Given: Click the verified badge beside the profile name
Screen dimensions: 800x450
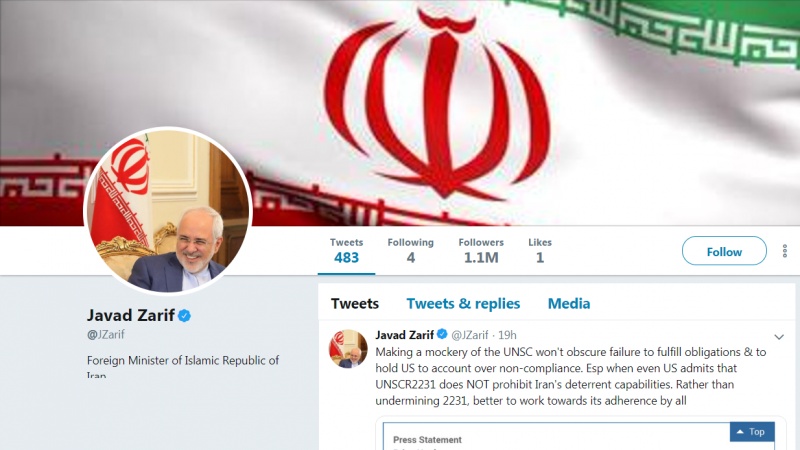Looking at the screenshot, I should [x=184, y=316].
